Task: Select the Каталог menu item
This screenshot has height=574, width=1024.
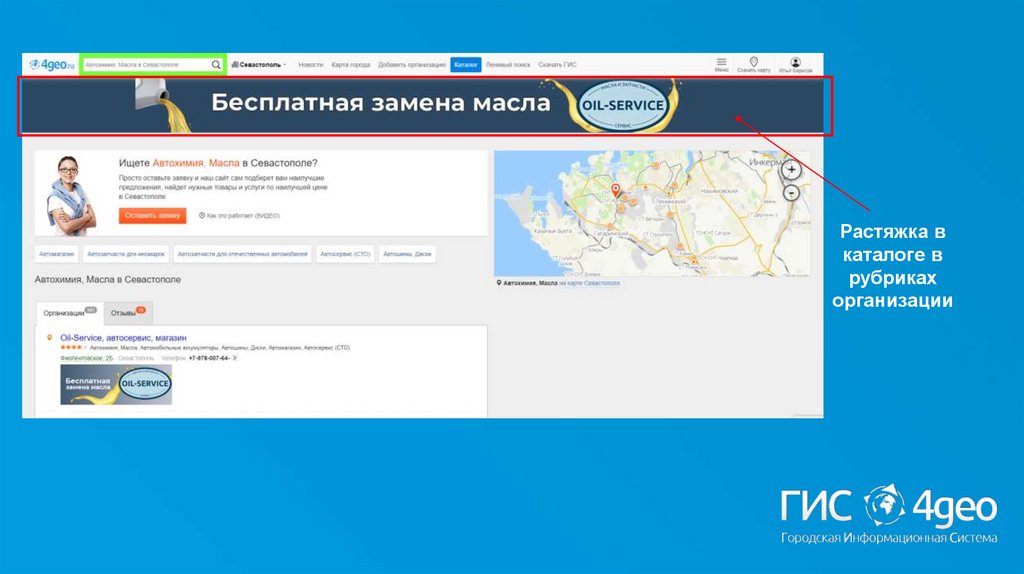Action: (466, 65)
